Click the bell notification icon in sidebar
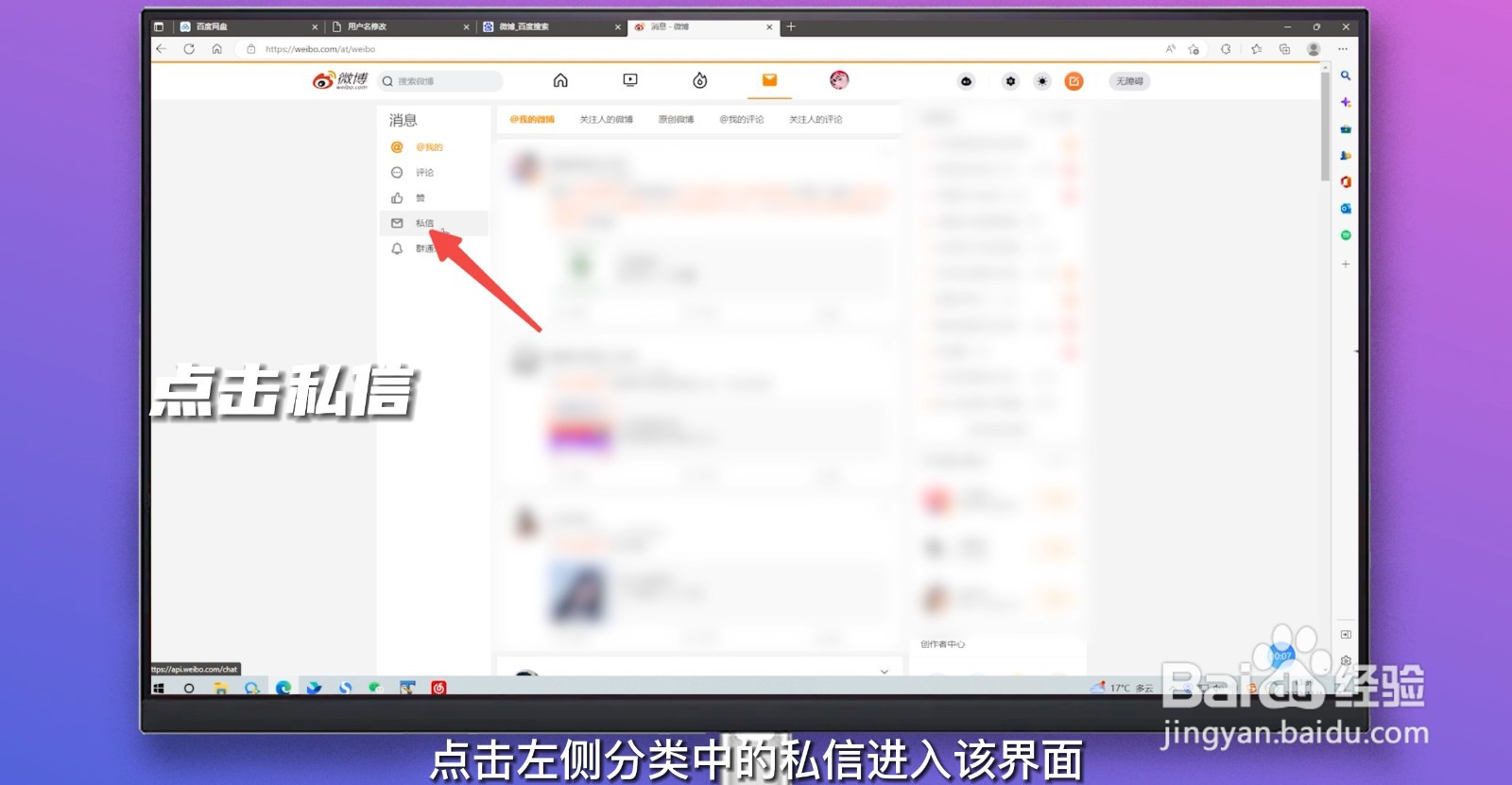The height and width of the screenshot is (785, 1512). 397,248
